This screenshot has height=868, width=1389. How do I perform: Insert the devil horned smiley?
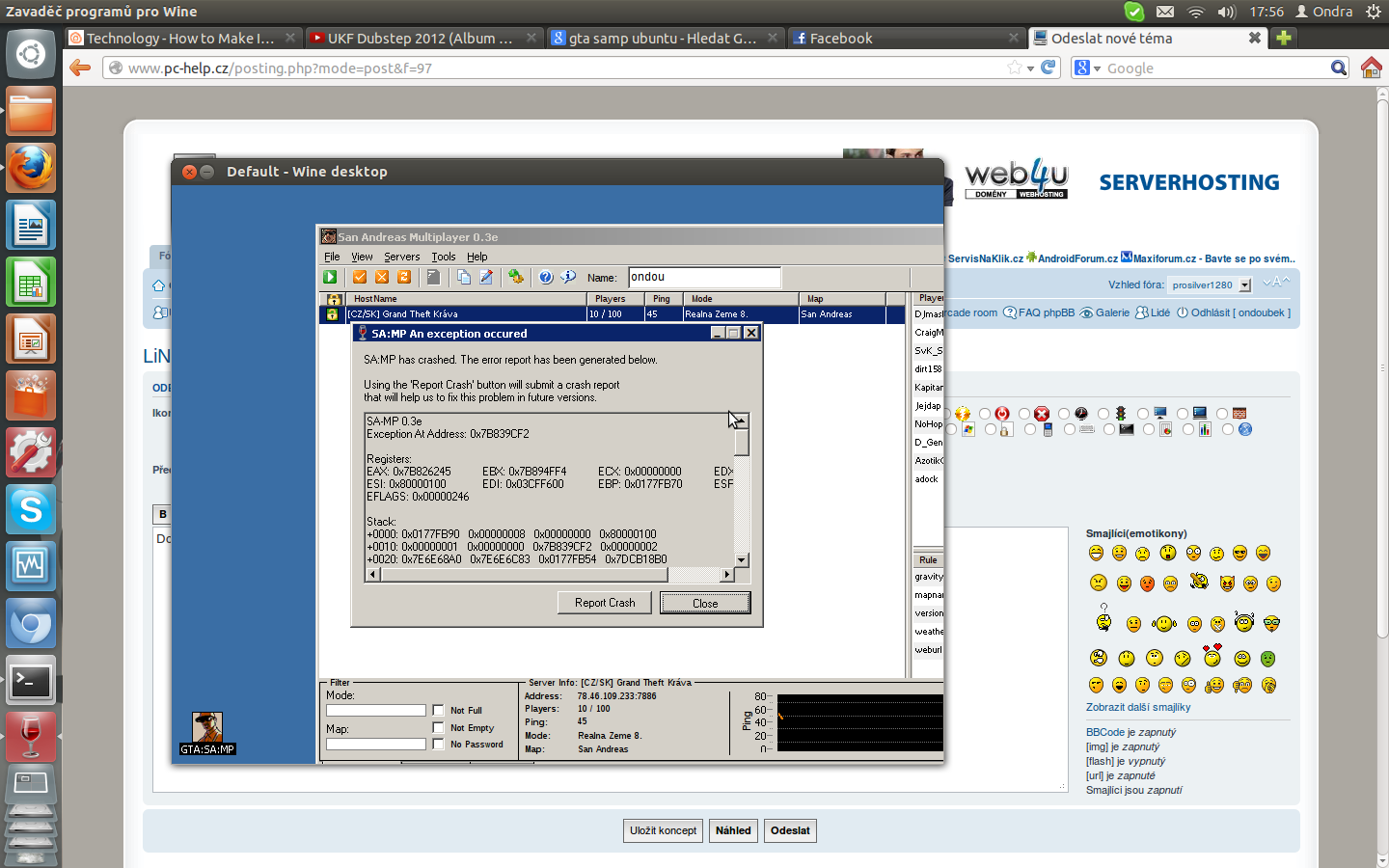[x=1227, y=583]
